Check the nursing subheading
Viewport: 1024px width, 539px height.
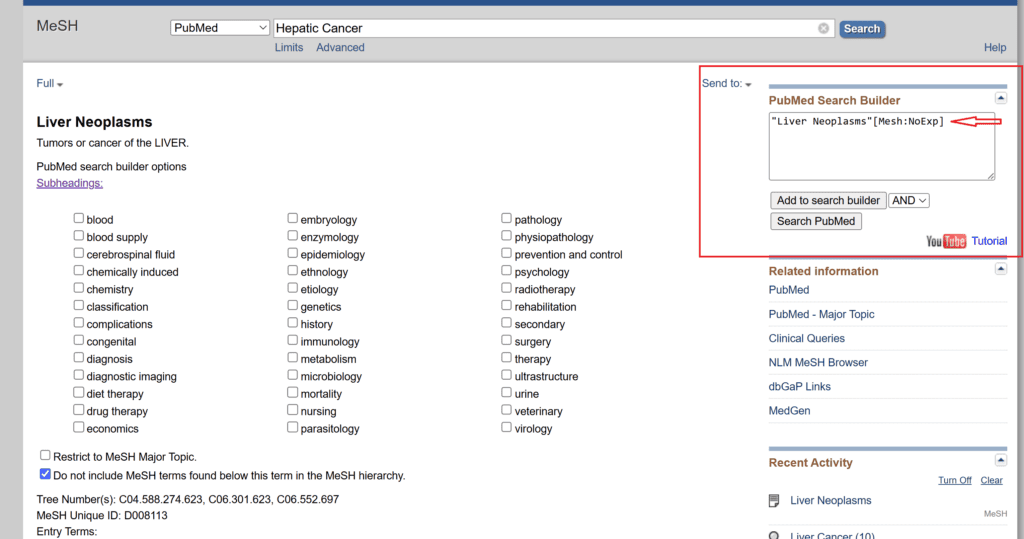(x=293, y=410)
